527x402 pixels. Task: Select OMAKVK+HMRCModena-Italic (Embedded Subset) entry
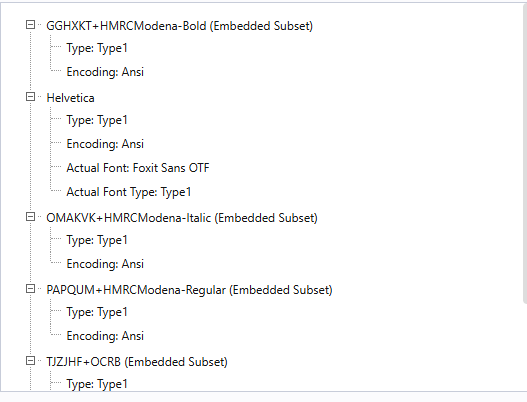coord(182,218)
